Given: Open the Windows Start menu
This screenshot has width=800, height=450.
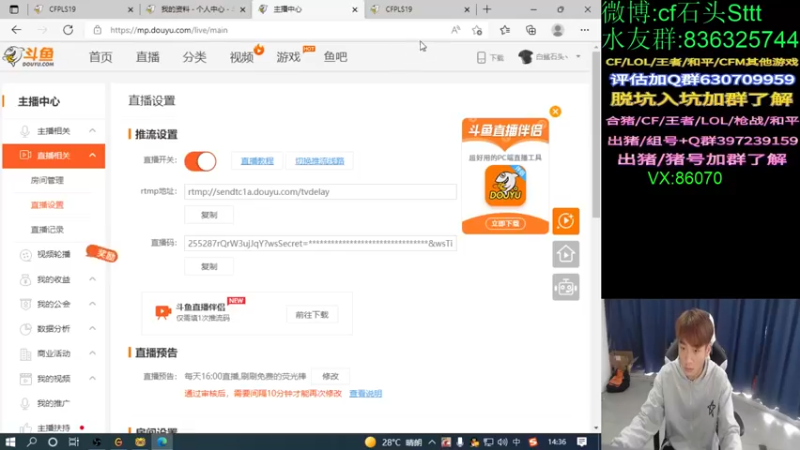Looking at the screenshot, I should pos(10,442).
